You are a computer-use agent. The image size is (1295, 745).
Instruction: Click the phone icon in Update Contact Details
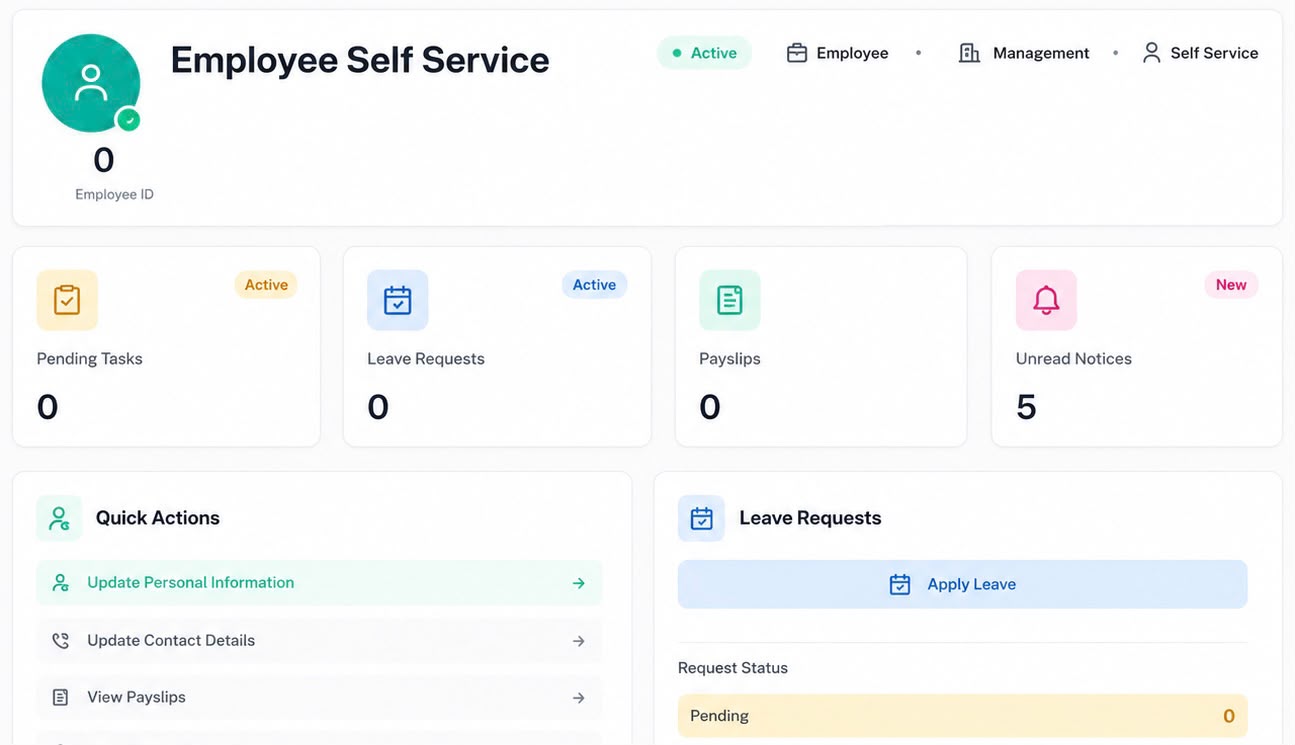click(60, 641)
